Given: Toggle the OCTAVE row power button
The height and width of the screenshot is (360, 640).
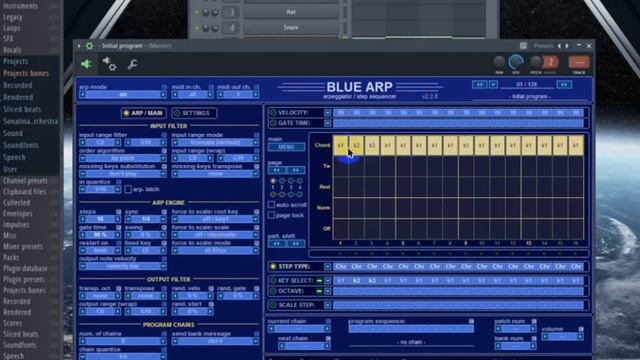Looking at the screenshot, I should (x=273, y=291).
